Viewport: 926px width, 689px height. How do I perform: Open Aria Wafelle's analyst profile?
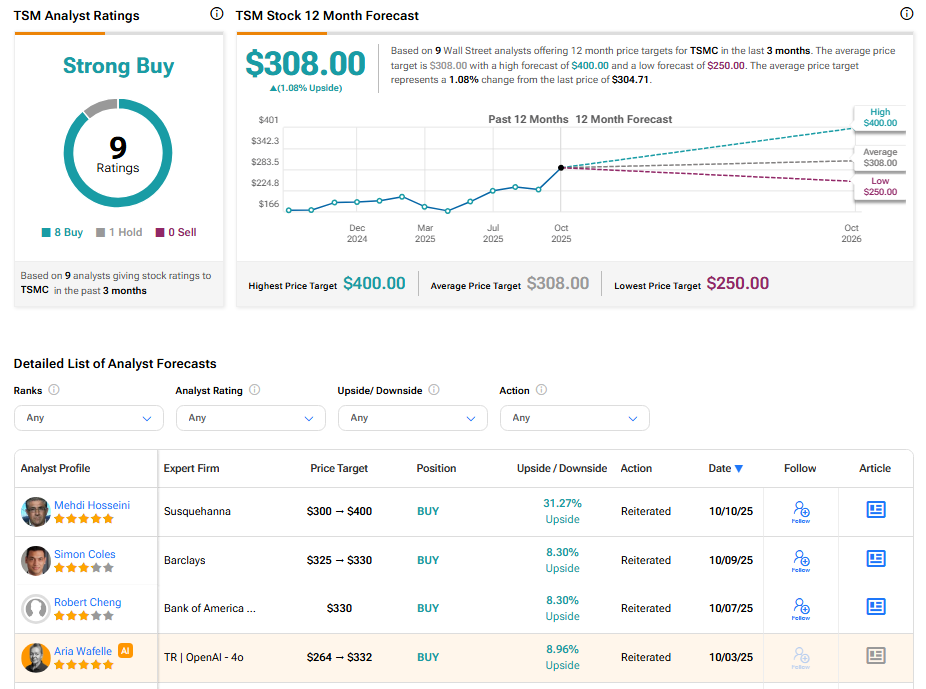click(x=83, y=651)
